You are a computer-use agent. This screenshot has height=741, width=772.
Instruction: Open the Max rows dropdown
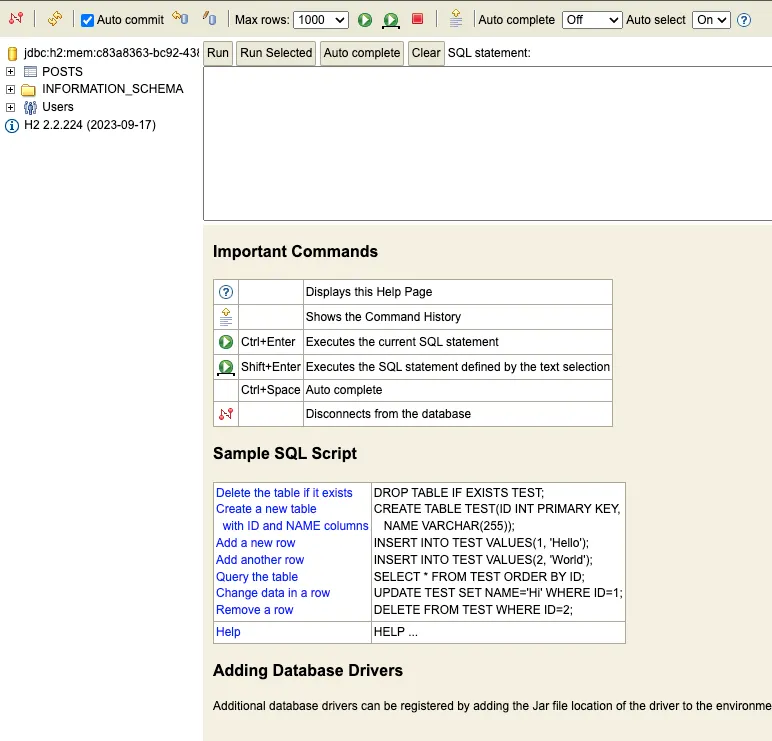click(321, 20)
